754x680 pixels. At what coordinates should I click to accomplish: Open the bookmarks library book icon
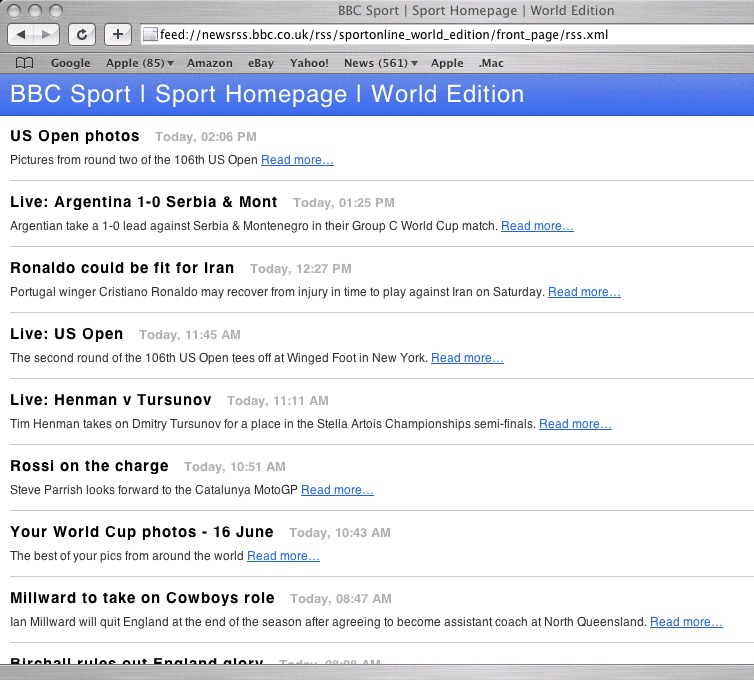click(x=25, y=63)
